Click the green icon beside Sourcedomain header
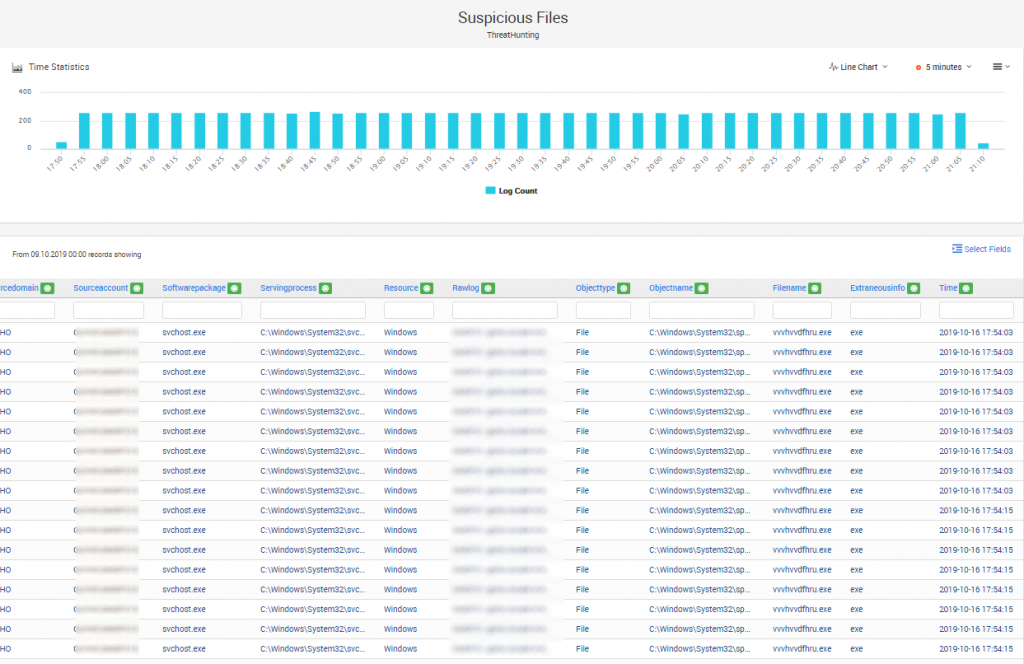Image resolution: width=1024 pixels, height=664 pixels. click(x=45, y=288)
